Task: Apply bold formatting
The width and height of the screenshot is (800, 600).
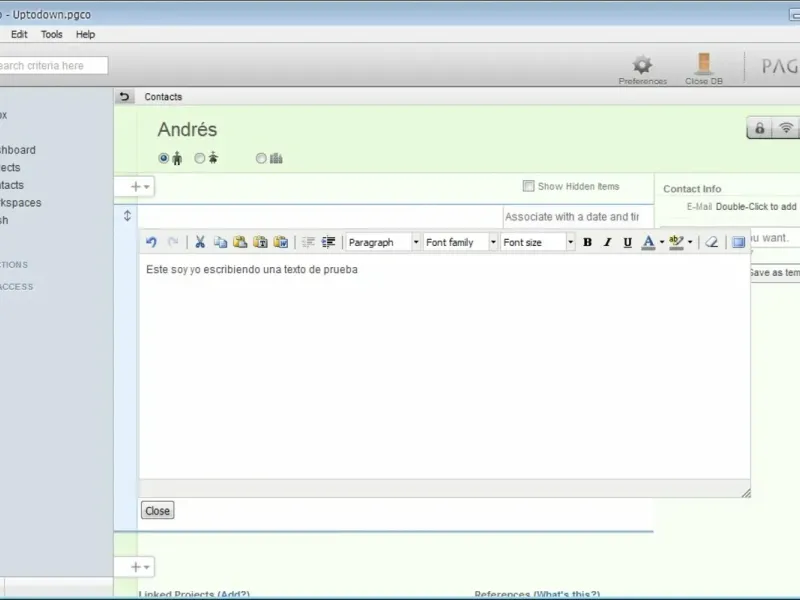Action: pos(587,242)
